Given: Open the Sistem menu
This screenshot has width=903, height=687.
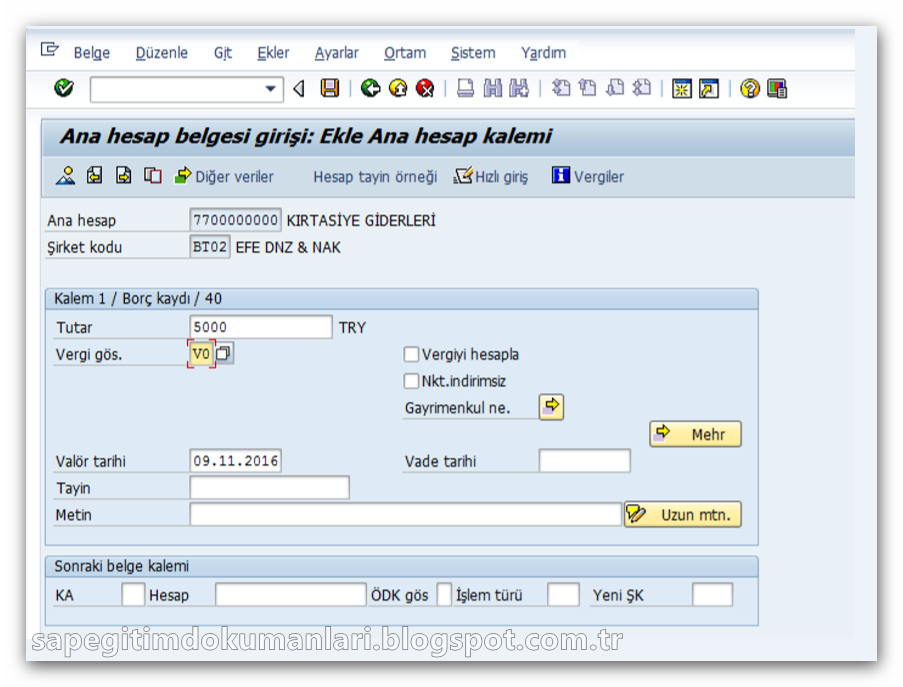Looking at the screenshot, I should 472,53.
